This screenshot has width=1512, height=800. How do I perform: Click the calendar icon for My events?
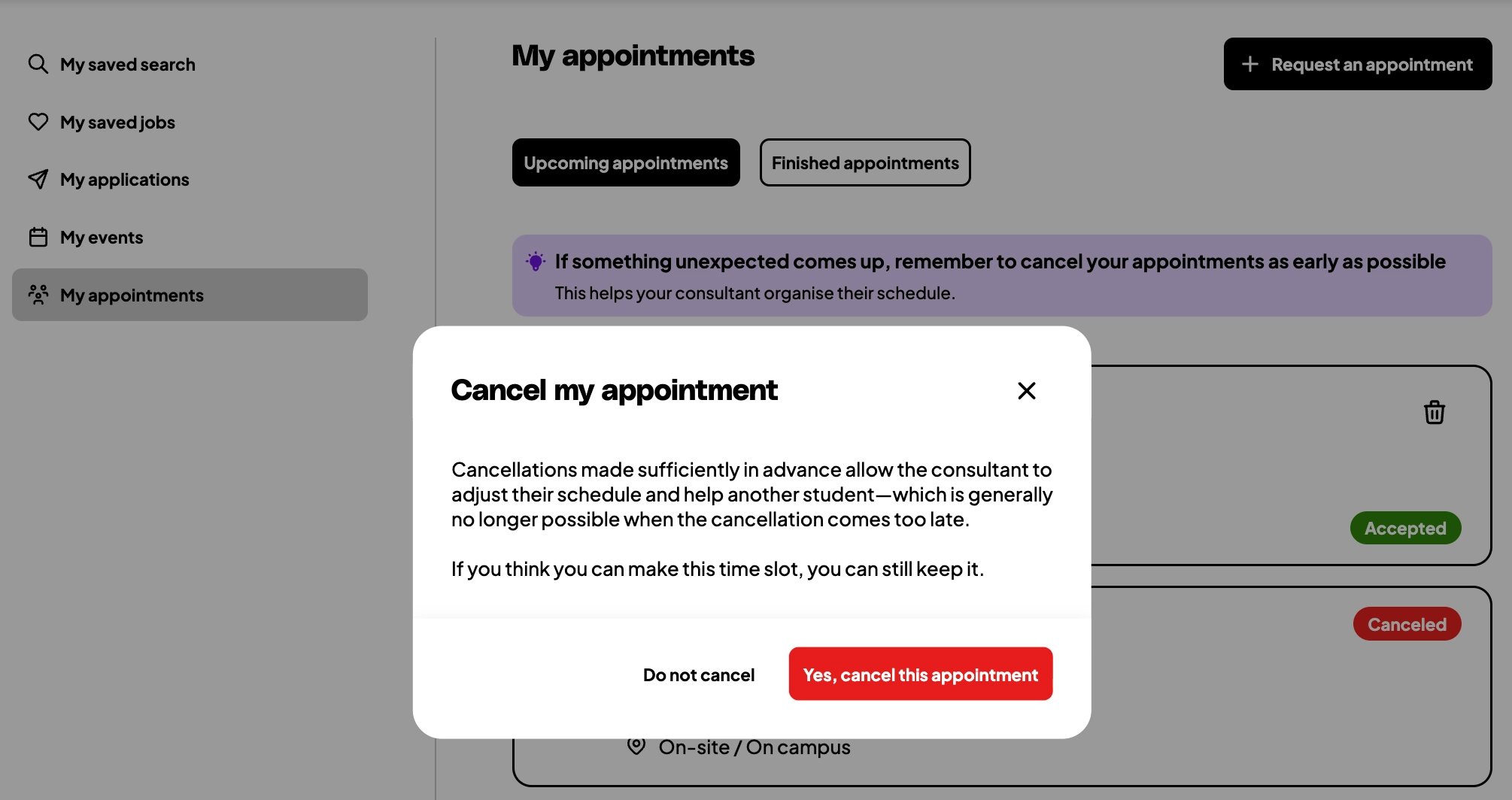[x=38, y=237]
